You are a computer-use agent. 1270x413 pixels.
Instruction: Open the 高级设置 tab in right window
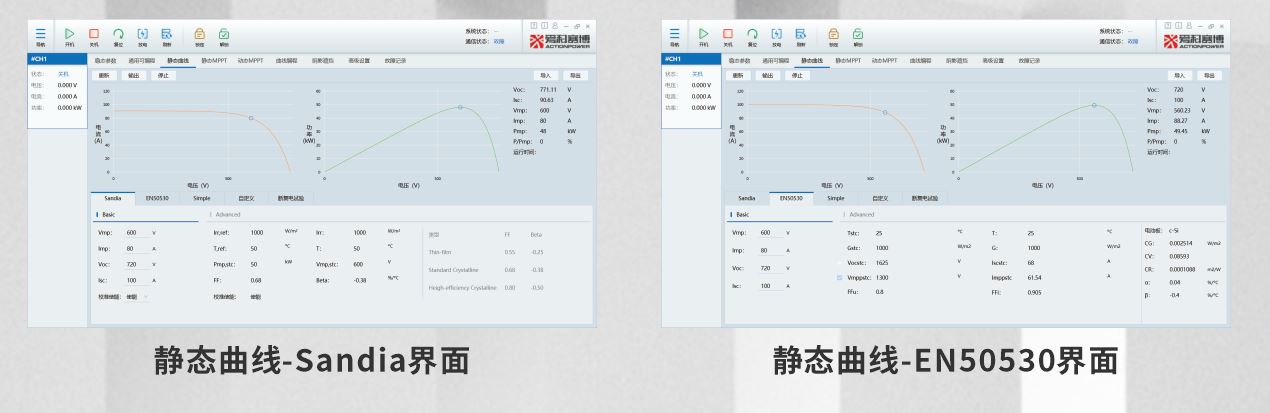(993, 61)
